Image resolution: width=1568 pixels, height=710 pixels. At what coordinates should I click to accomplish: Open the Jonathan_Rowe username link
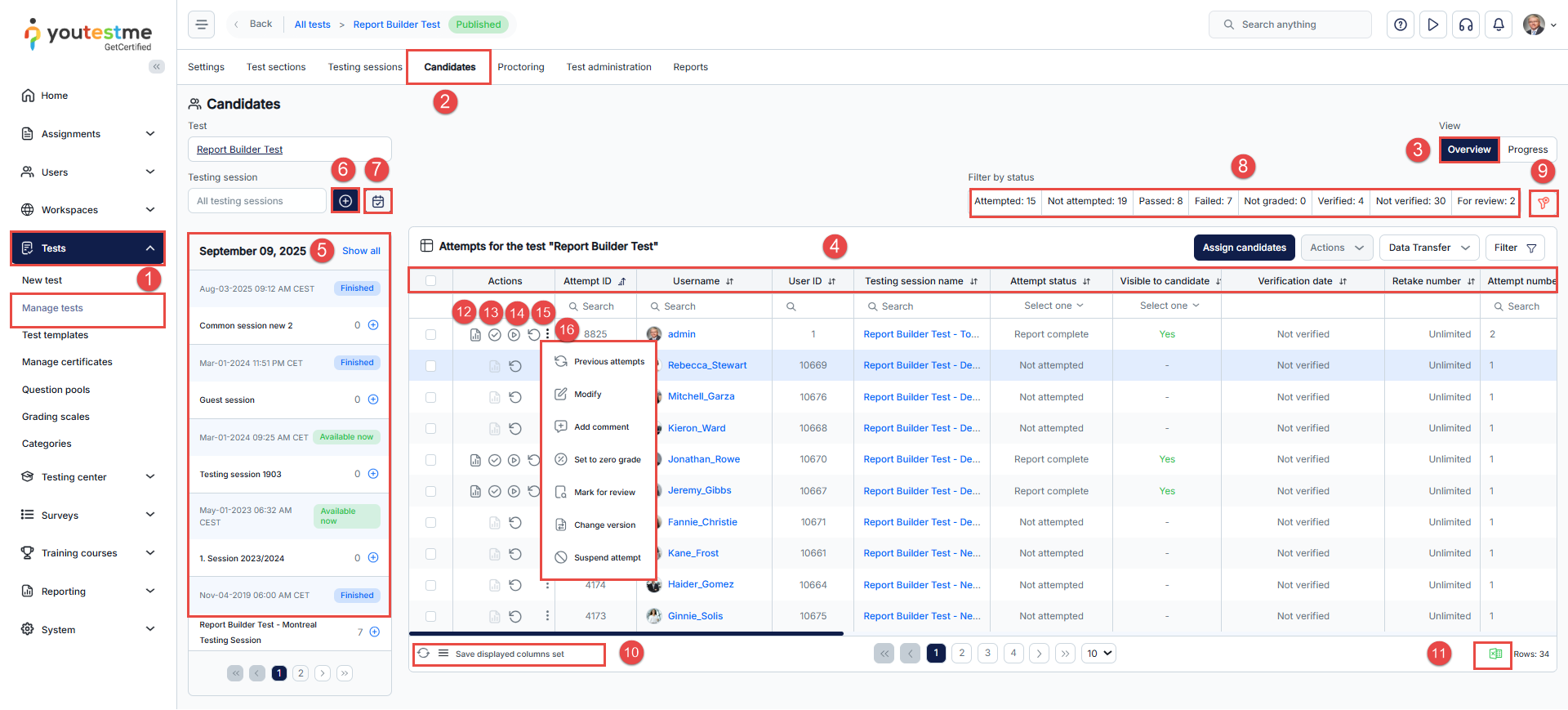703,459
